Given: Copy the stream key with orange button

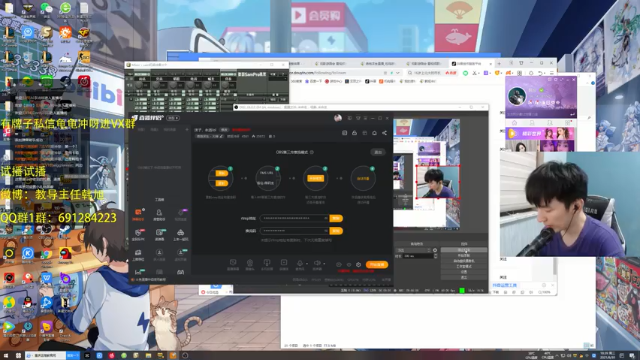Looking at the screenshot, I should pos(336,231).
